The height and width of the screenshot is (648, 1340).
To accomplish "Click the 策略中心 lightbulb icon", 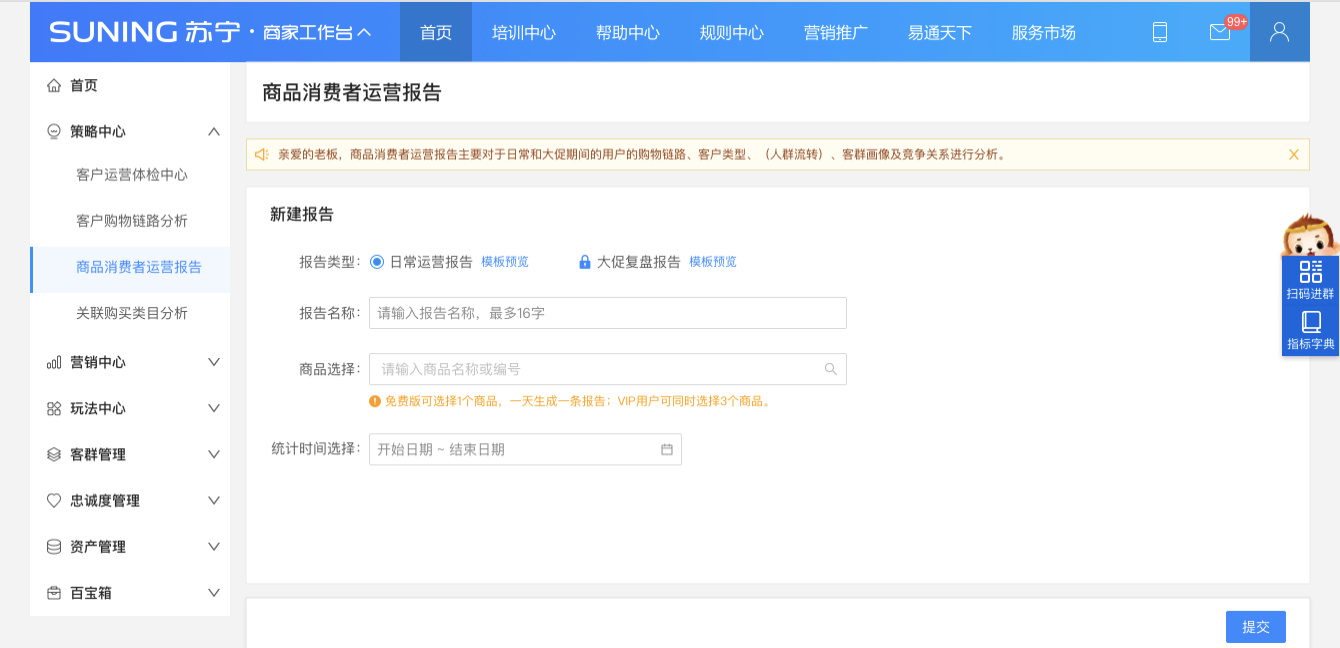I will pyautogui.click(x=54, y=132).
